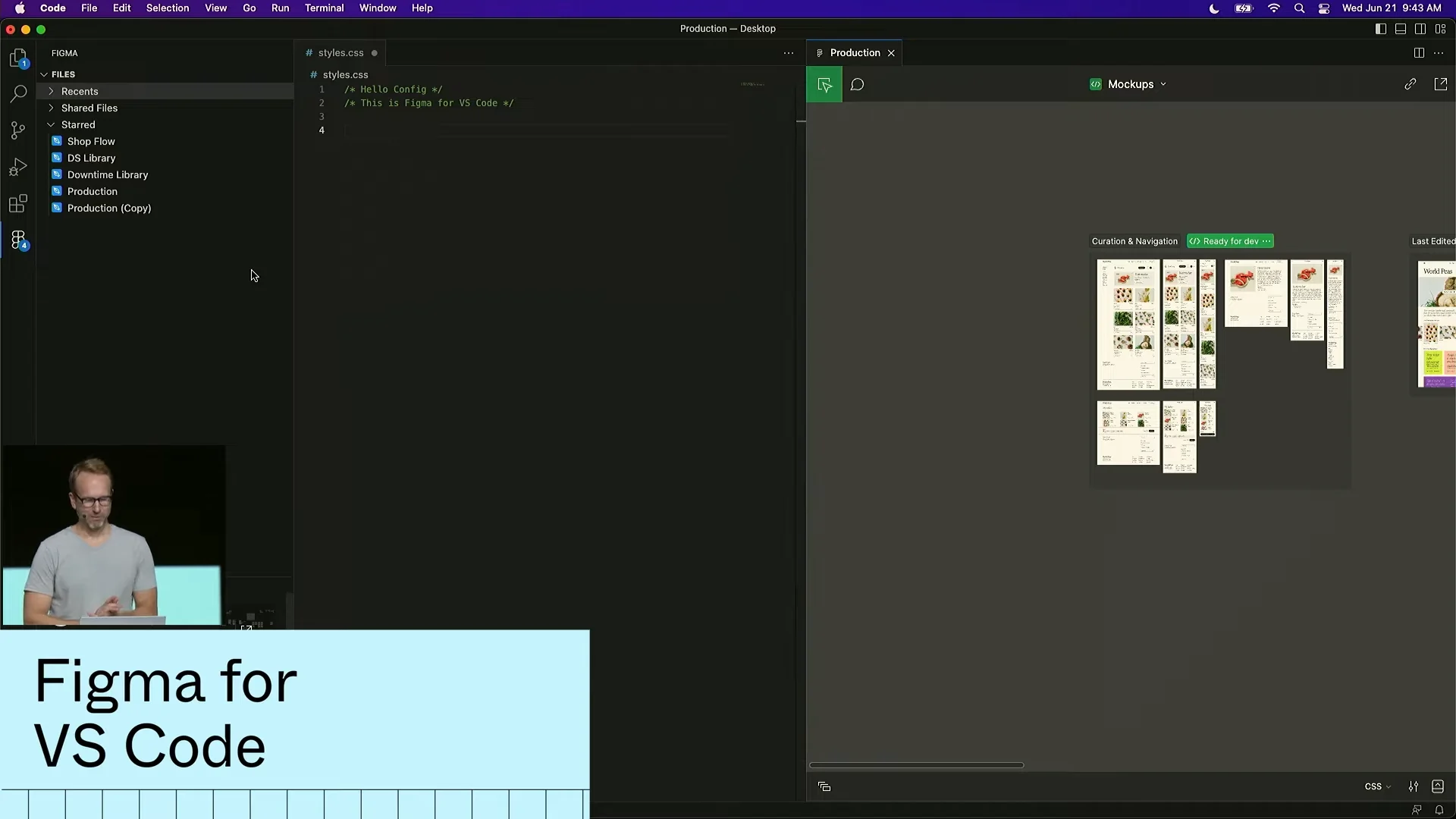Select the Curation & Navigation section label
Viewport: 1456px width, 819px height.
1134,241
